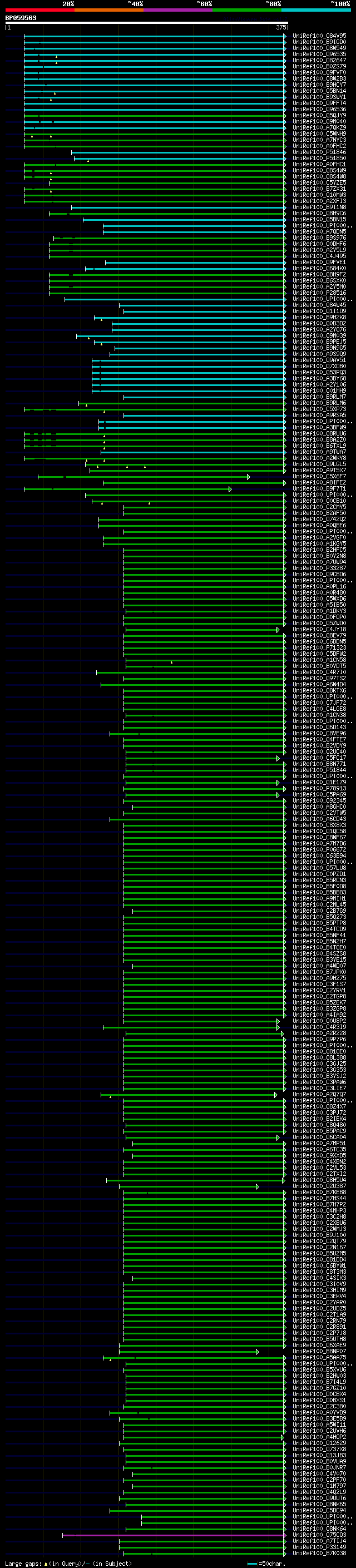
Task: Select hit UniRef100_P51850
Action: pyautogui.click(x=319, y=159)
